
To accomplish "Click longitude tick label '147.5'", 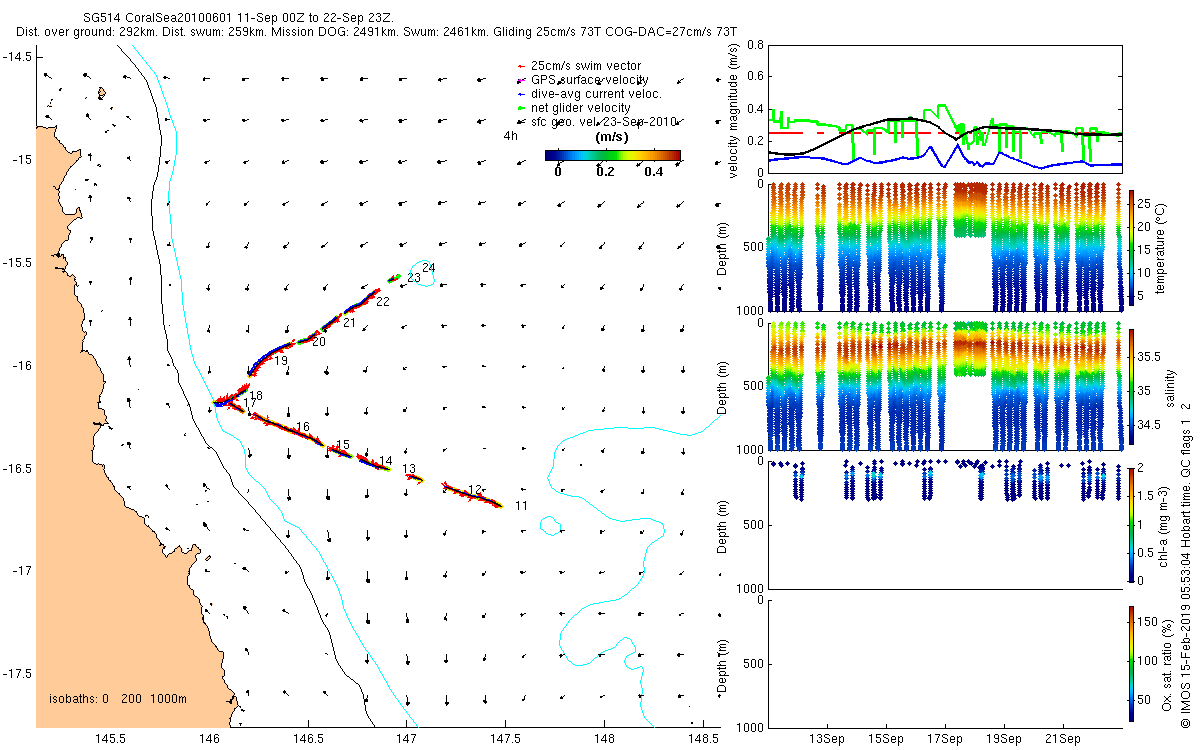I will coord(505,740).
